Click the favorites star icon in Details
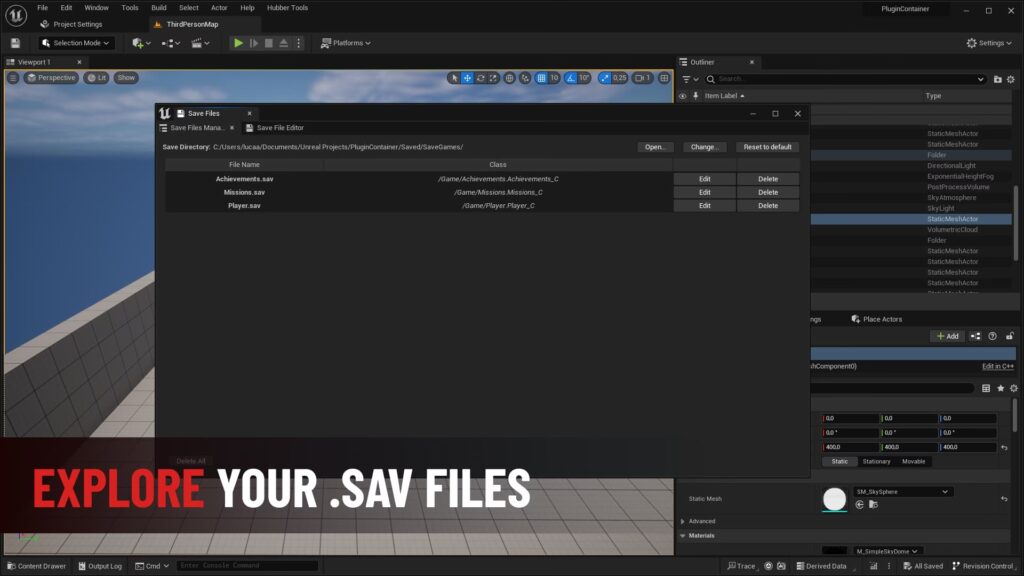The image size is (1024, 576). (x=1000, y=388)
